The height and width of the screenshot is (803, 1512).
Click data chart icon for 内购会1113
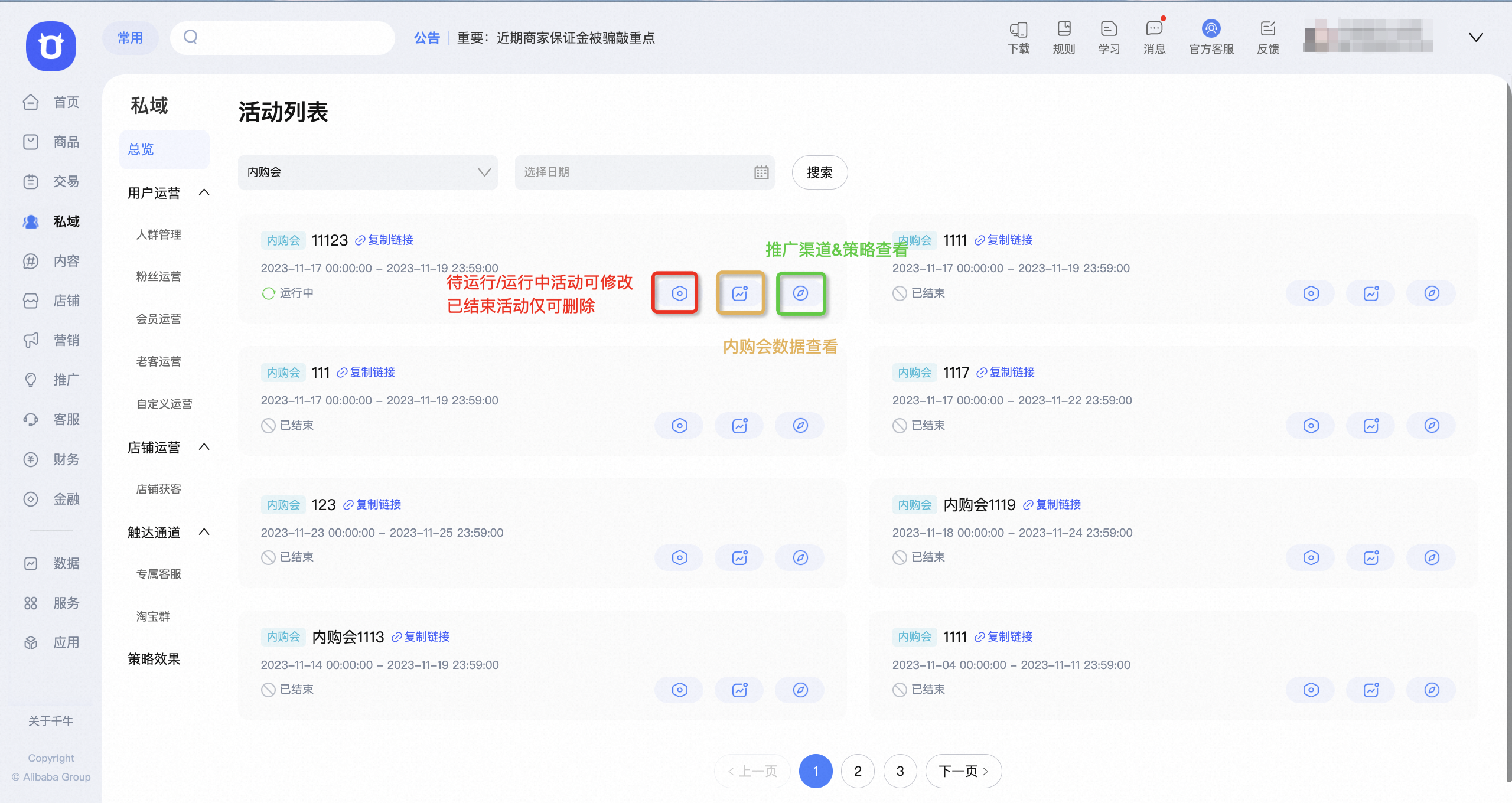point(740,690)
